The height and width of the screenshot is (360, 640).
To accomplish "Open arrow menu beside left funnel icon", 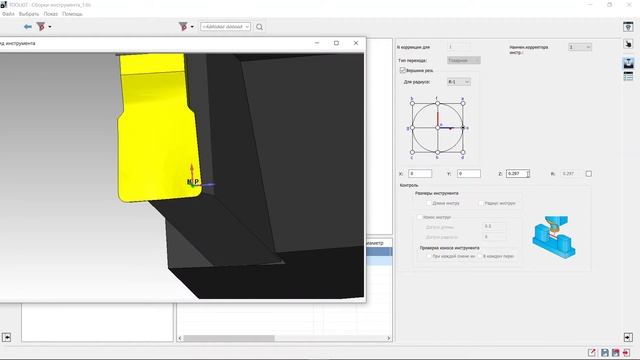I will pos(50,27).
